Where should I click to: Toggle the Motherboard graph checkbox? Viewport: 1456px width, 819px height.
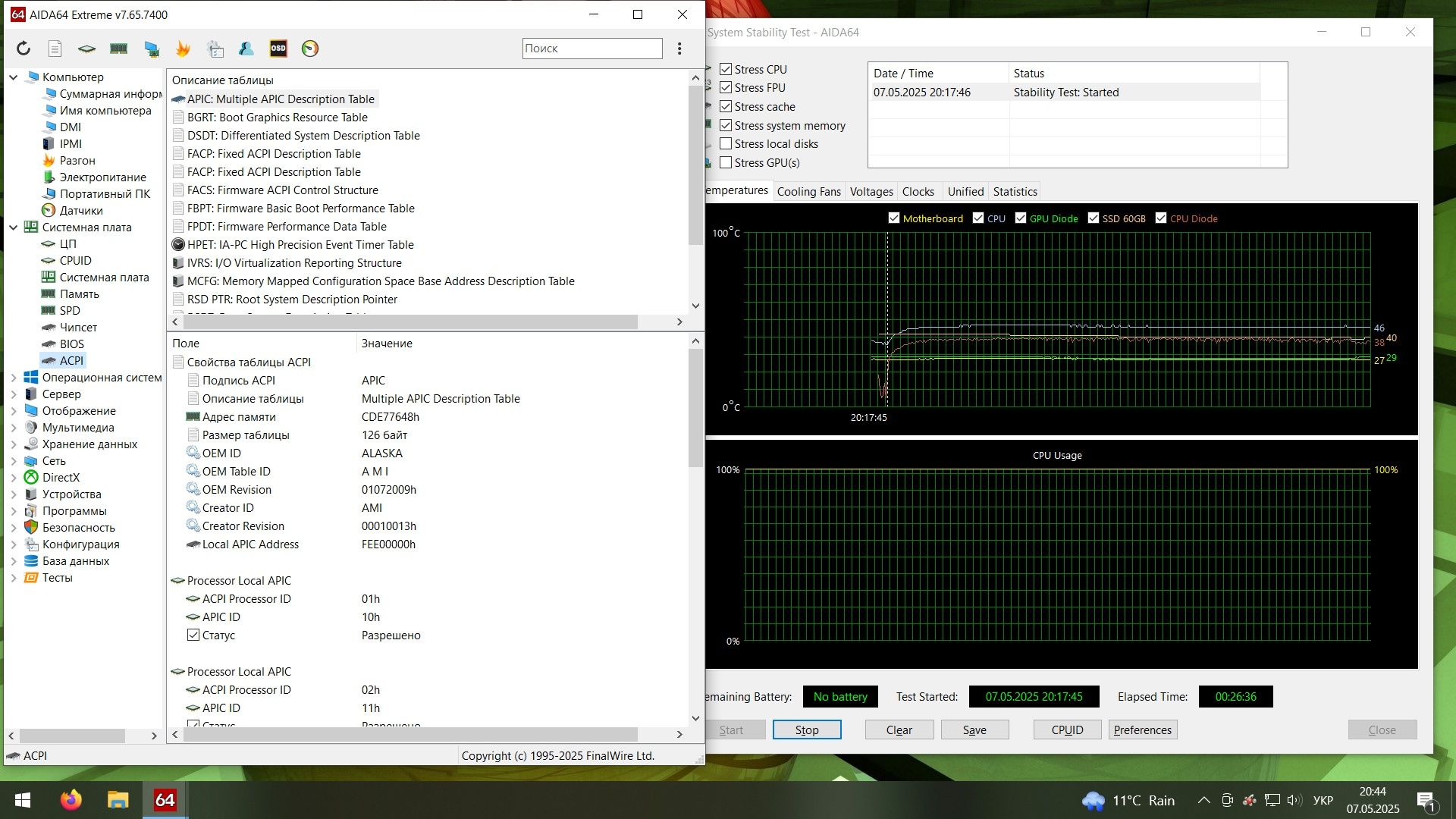click(894, 218)
